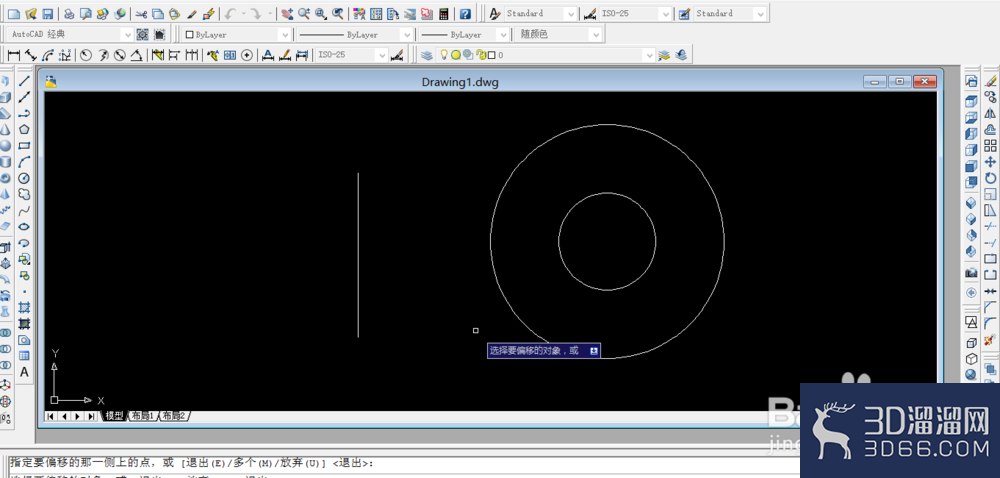Open the QuickCalc calculator
The image size is (1000, 478).
point(444,13)
